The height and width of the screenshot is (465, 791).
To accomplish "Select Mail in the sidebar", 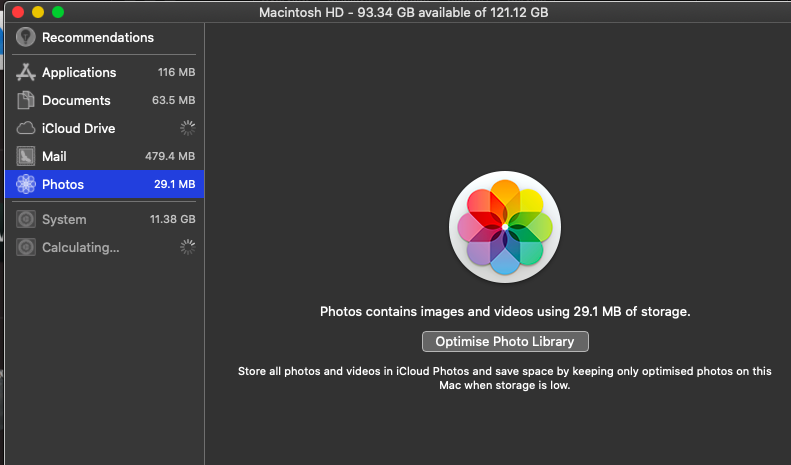I will click(x=104, y=156).
